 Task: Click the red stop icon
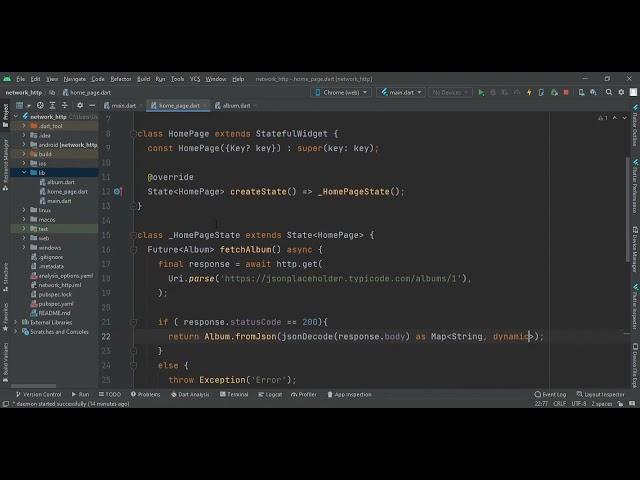coord(566,93)
